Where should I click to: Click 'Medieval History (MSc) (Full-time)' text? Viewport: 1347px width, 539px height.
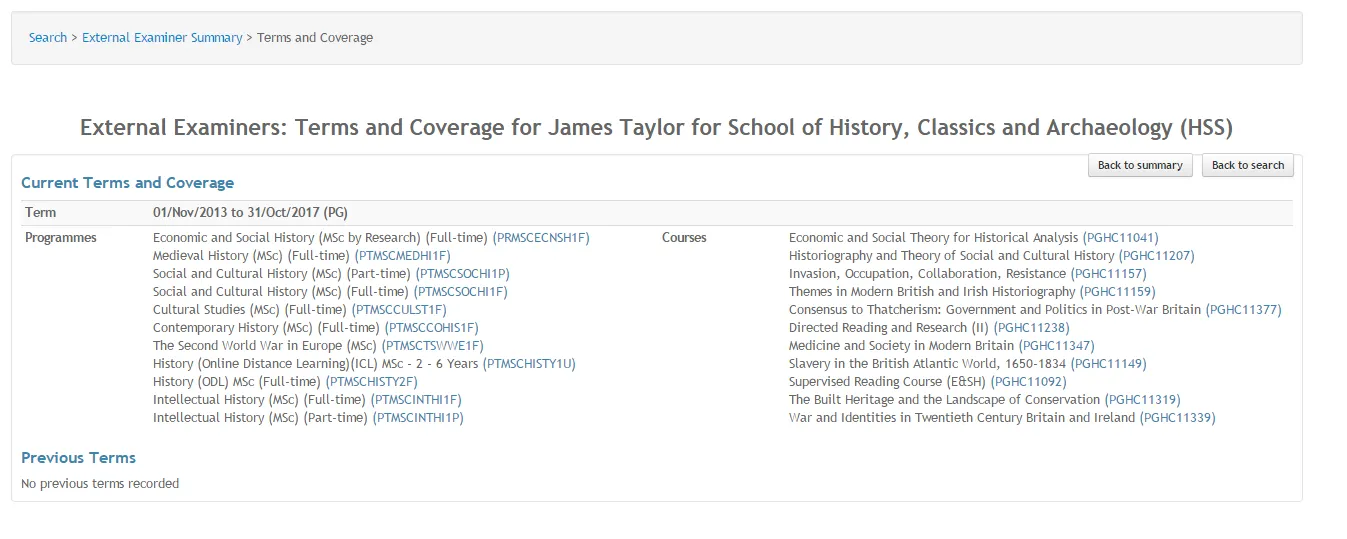251,256
